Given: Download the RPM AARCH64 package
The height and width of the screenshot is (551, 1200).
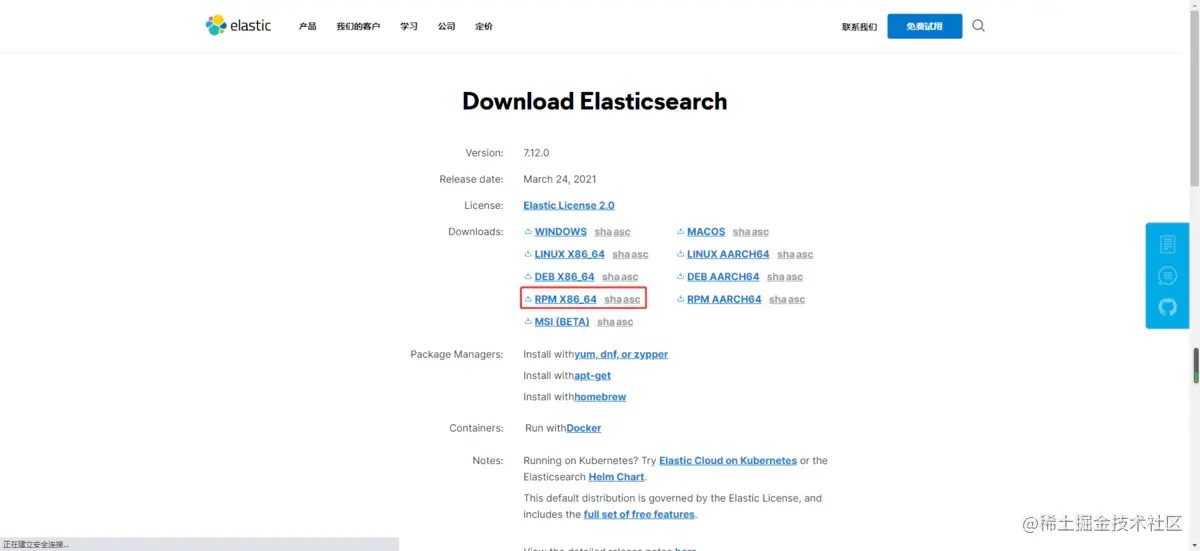Looking at the screenshot, I should [x=724, y=299].
